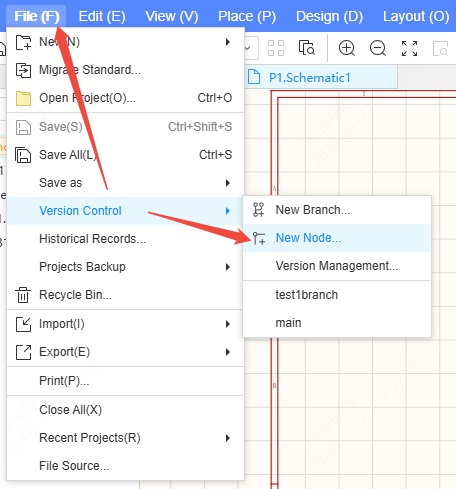Select Projects Backup menu entry
The image size is (456, 489).
click(x=125, y=267)
